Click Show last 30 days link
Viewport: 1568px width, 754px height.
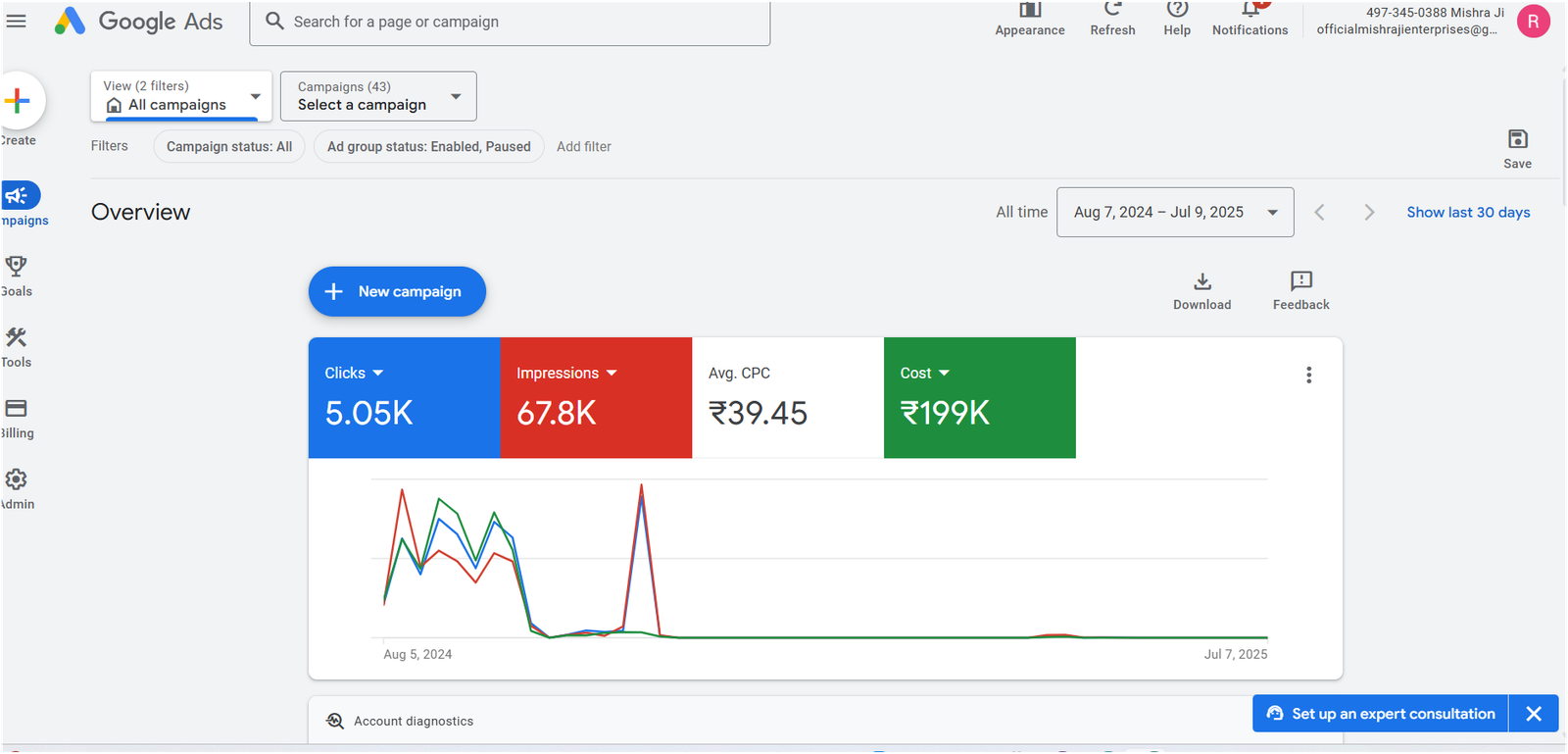[1468, 212]
